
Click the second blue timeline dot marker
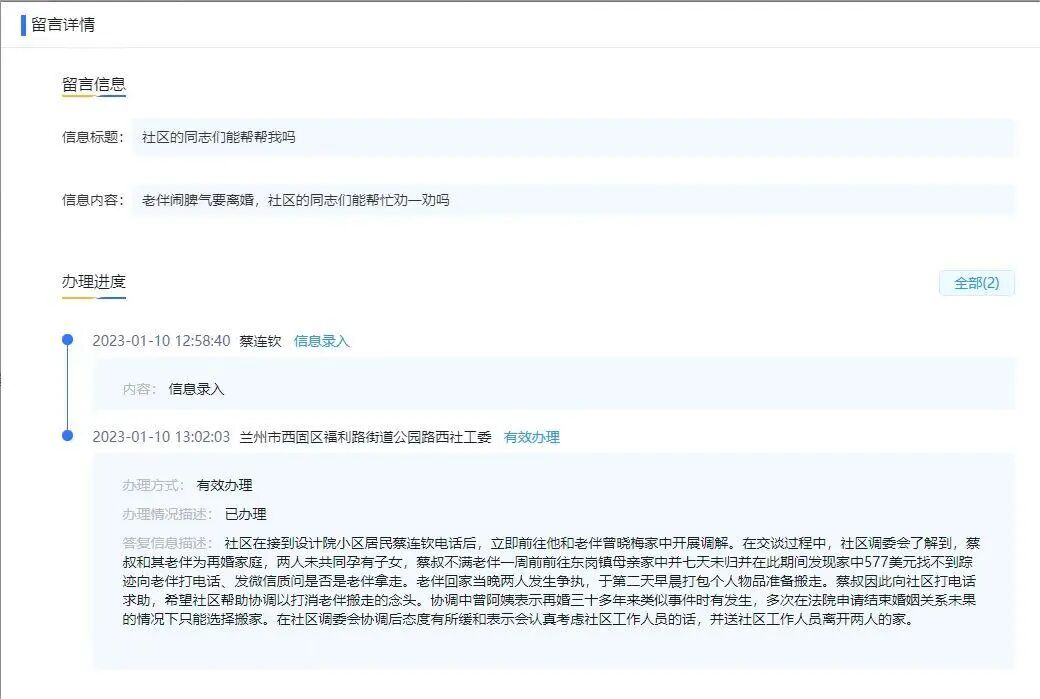(67, 437)
